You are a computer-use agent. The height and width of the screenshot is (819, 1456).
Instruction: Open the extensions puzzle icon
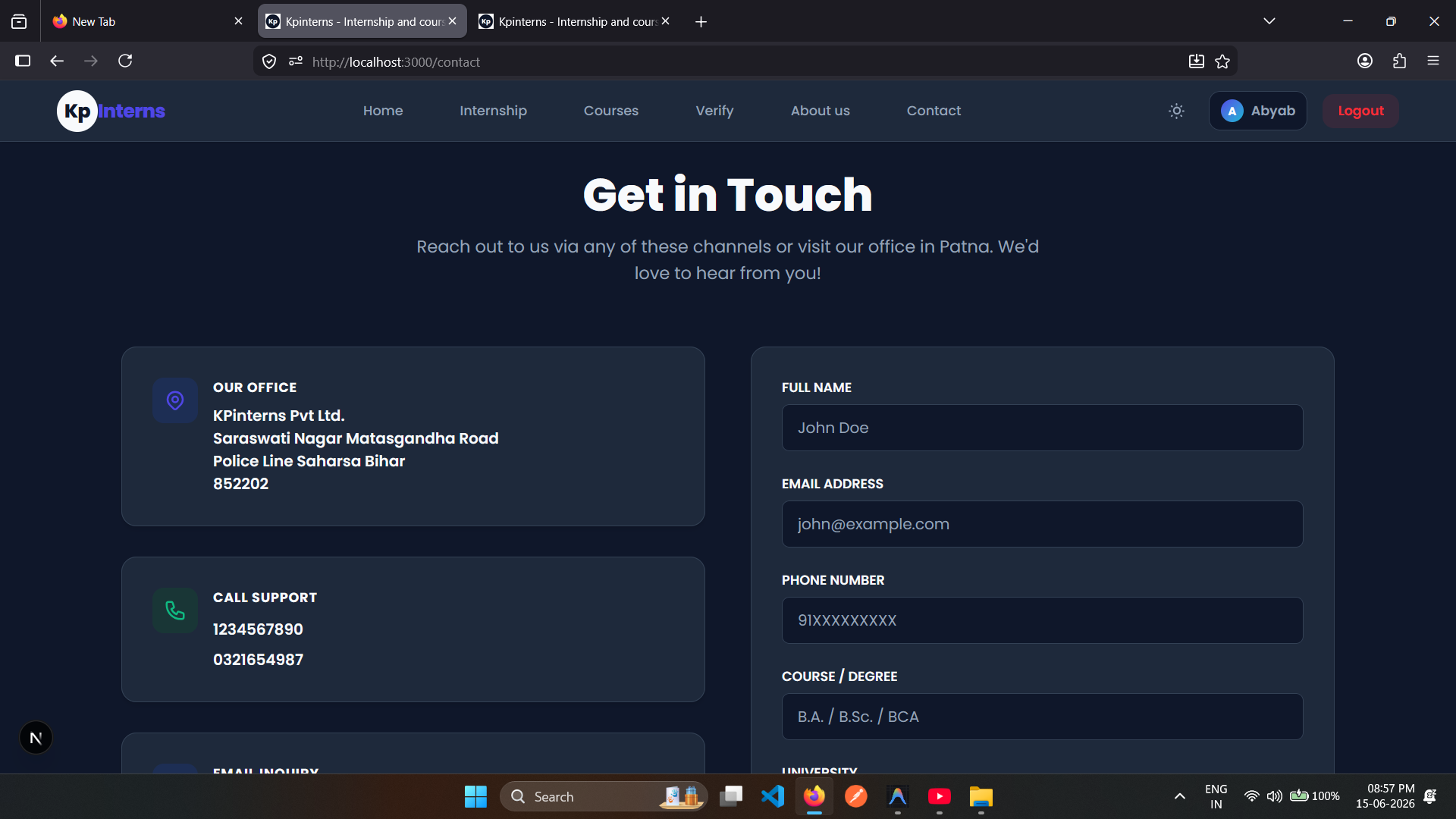point(1399,61)
